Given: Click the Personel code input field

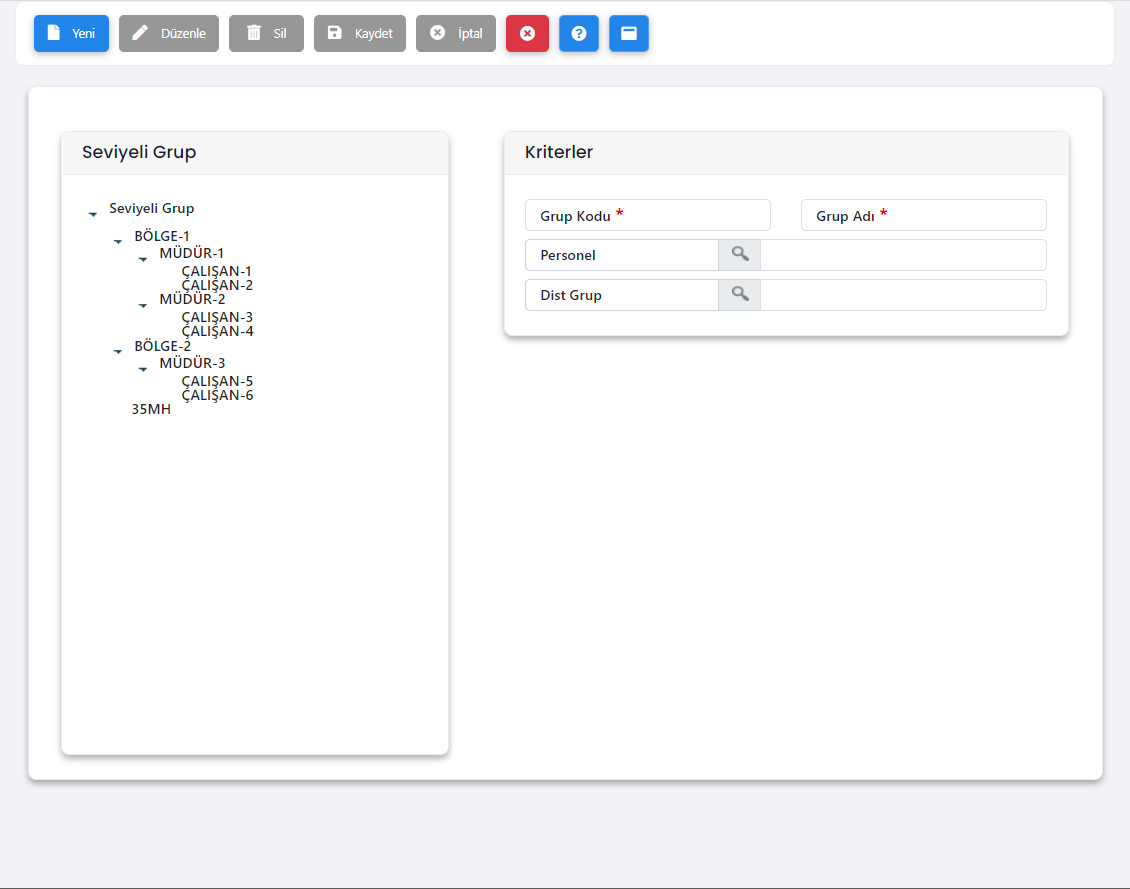Looking at the screenshot, I should click(x=622, y=255).
